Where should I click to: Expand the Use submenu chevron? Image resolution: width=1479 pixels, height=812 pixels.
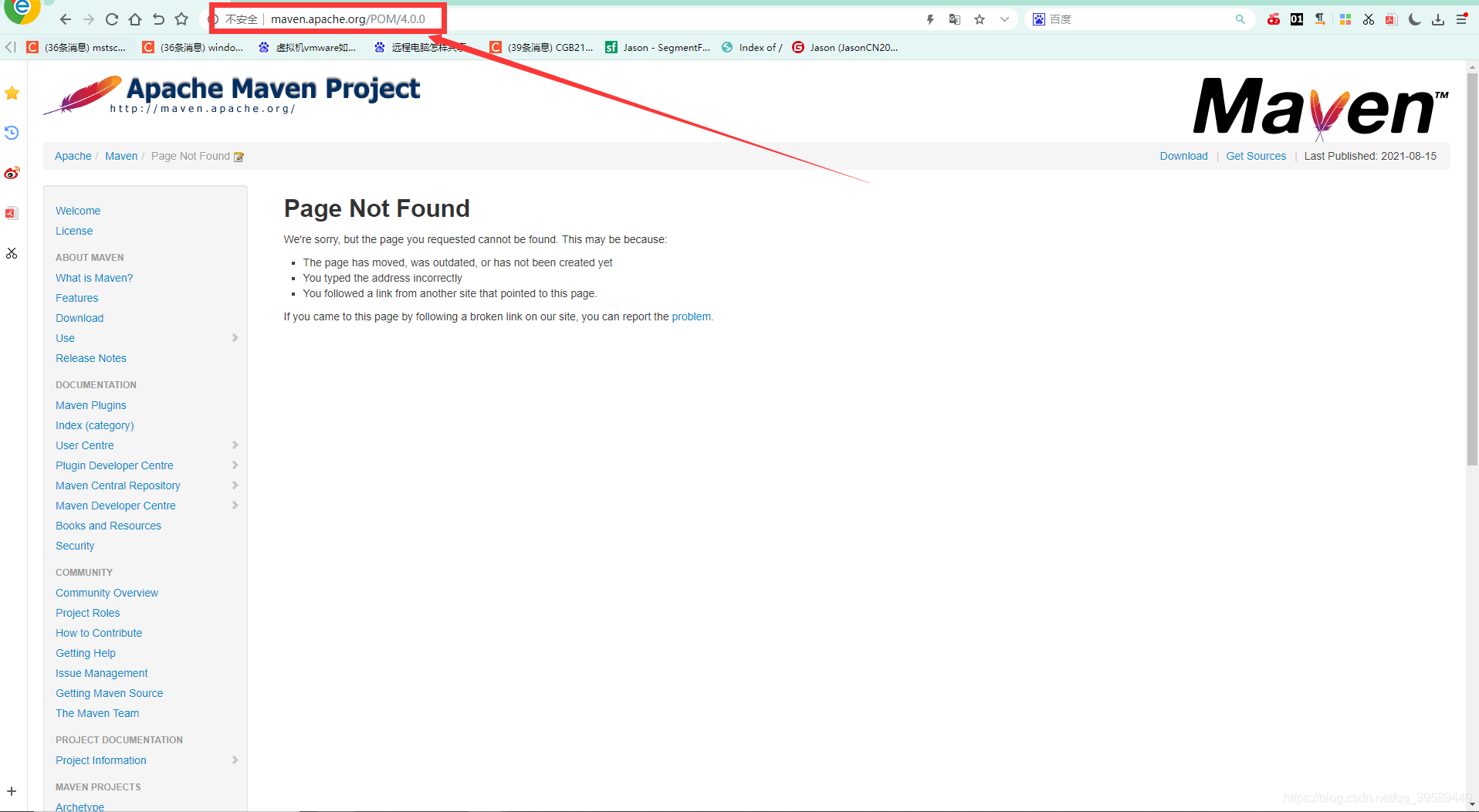[235, 338]
